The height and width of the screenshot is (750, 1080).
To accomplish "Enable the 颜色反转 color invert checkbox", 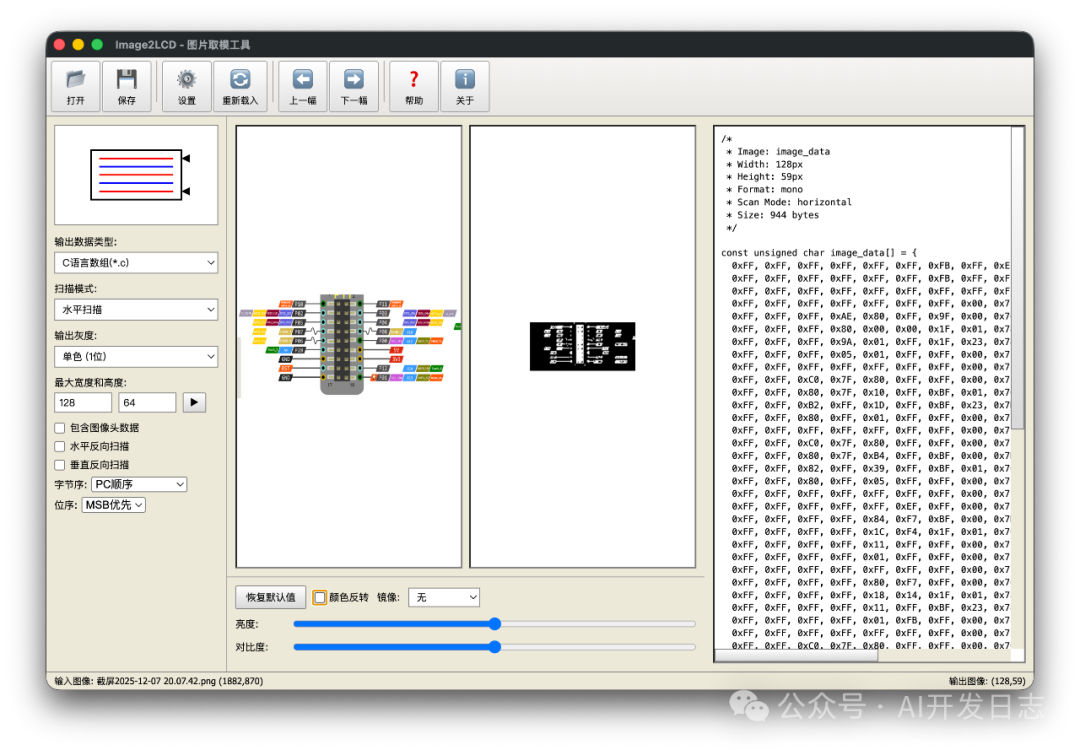I will [320, 598].
